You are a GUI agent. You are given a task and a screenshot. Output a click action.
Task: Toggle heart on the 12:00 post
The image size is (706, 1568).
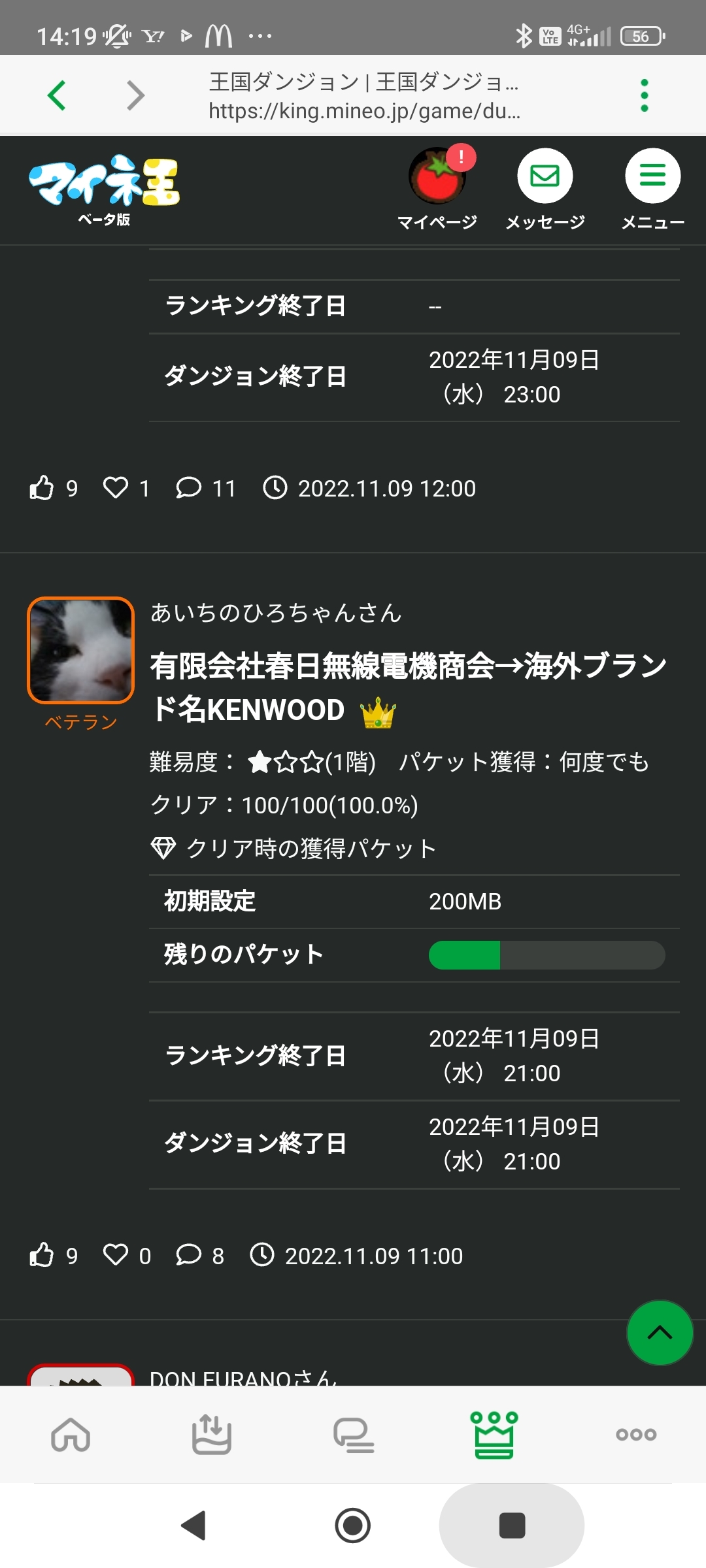click(x=116, y=487)
